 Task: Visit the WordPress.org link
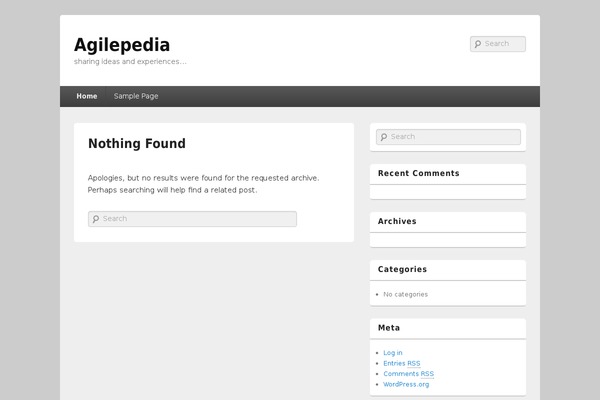point(406,384)
